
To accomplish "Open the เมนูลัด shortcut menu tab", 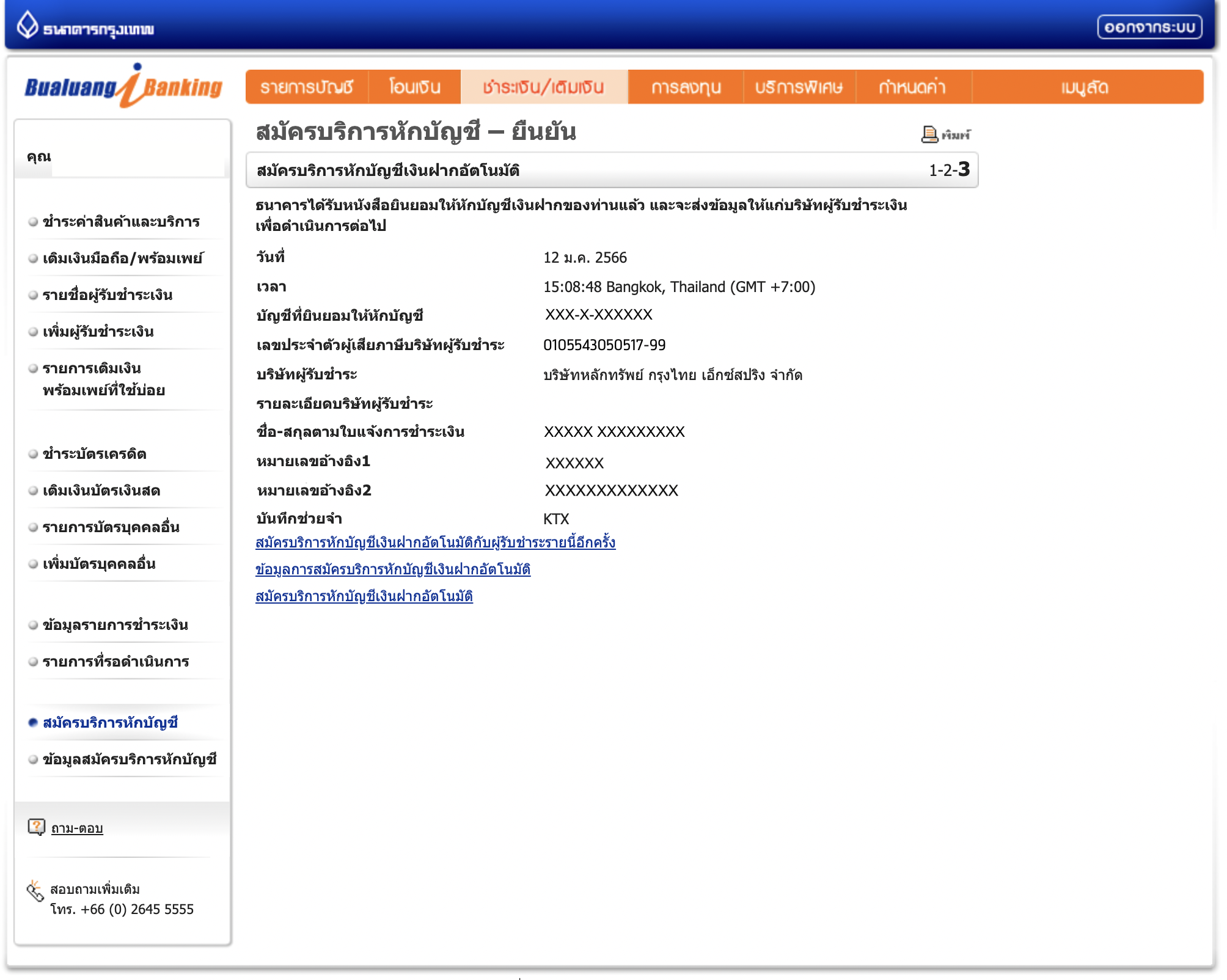I will click(1085, 87).
